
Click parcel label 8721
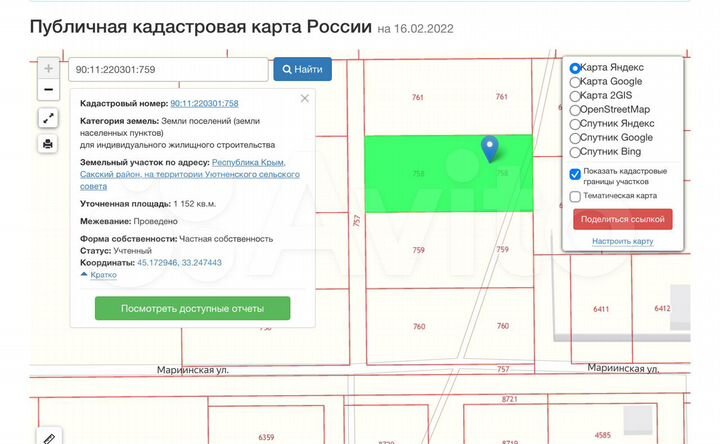click(510, 399)
